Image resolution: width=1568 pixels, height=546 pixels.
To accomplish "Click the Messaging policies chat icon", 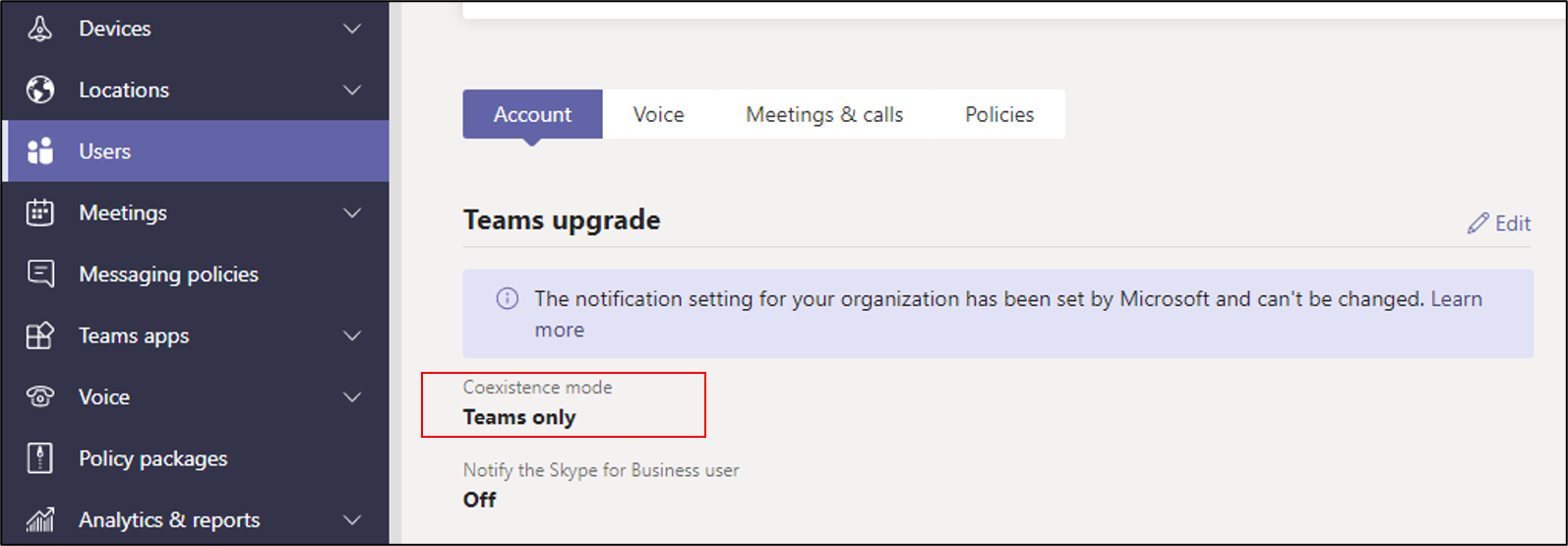I will pyautogui.click(x=40, y=273).
